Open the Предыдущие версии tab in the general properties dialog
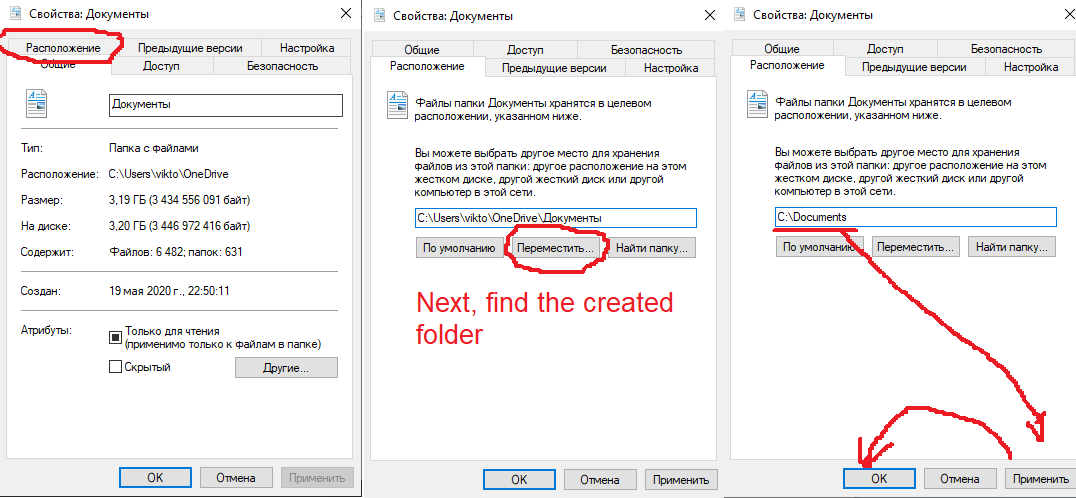1076x498 pixels. pyautogui.click(x=190, y=48)
